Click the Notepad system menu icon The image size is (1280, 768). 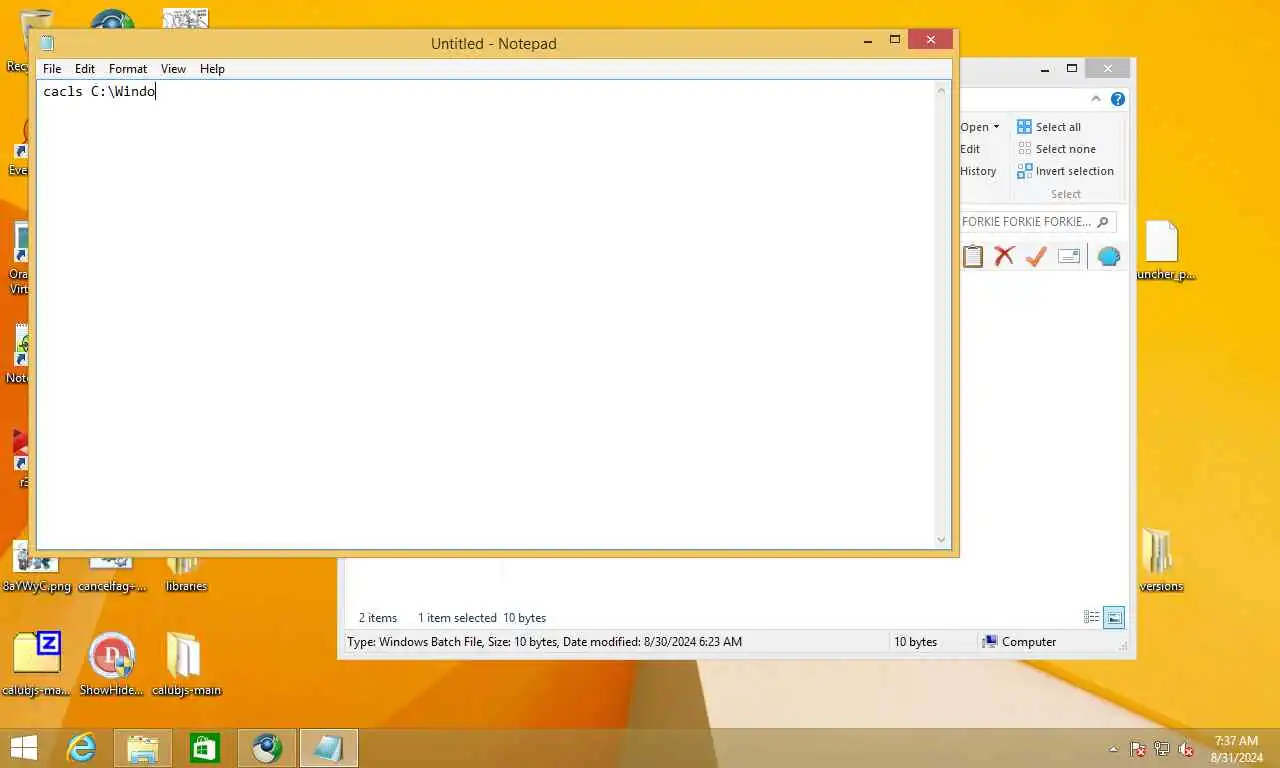[46, 43]
